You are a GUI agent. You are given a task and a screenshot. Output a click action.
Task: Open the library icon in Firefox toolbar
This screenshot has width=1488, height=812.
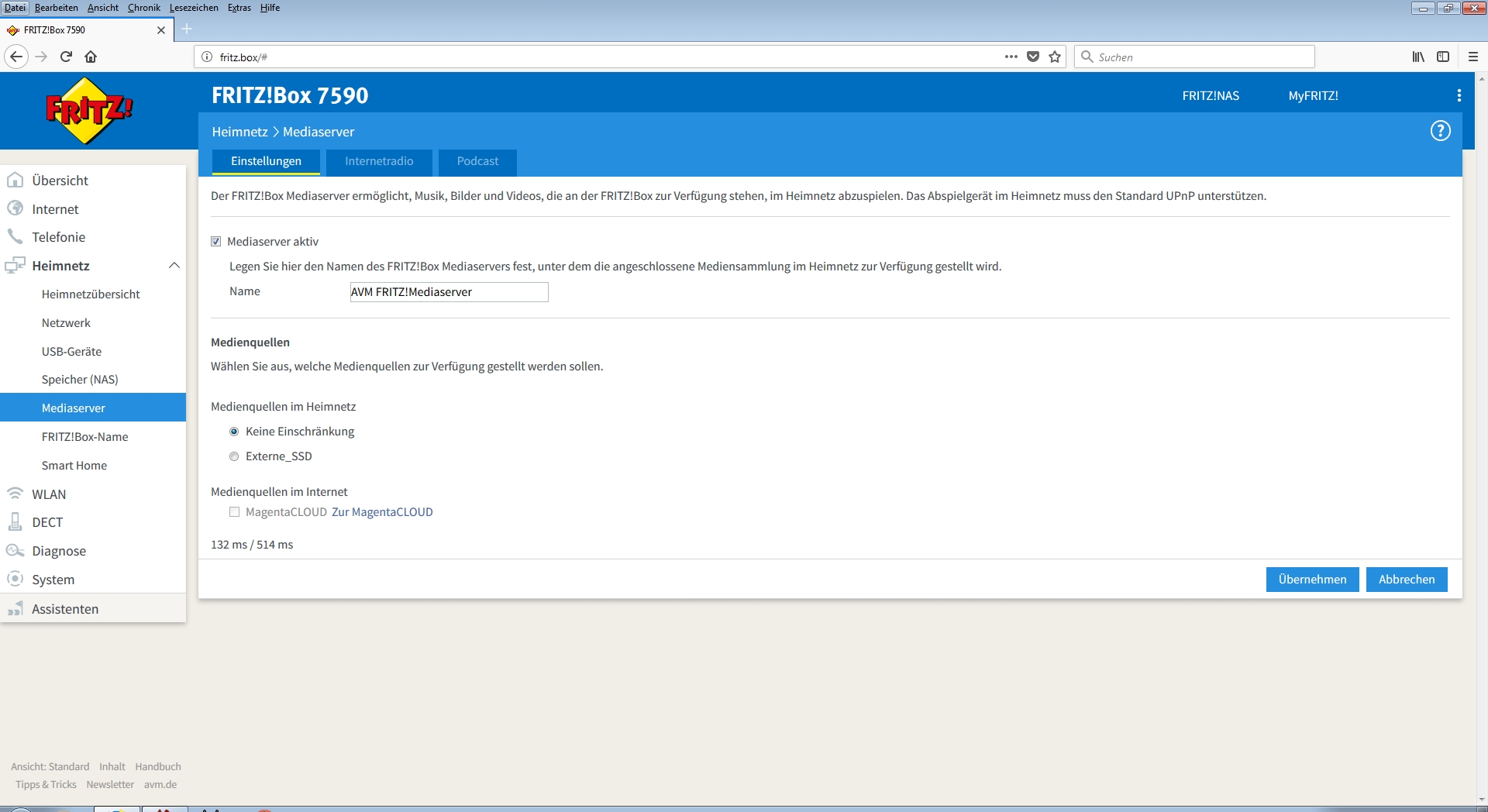pos(1418,57)
